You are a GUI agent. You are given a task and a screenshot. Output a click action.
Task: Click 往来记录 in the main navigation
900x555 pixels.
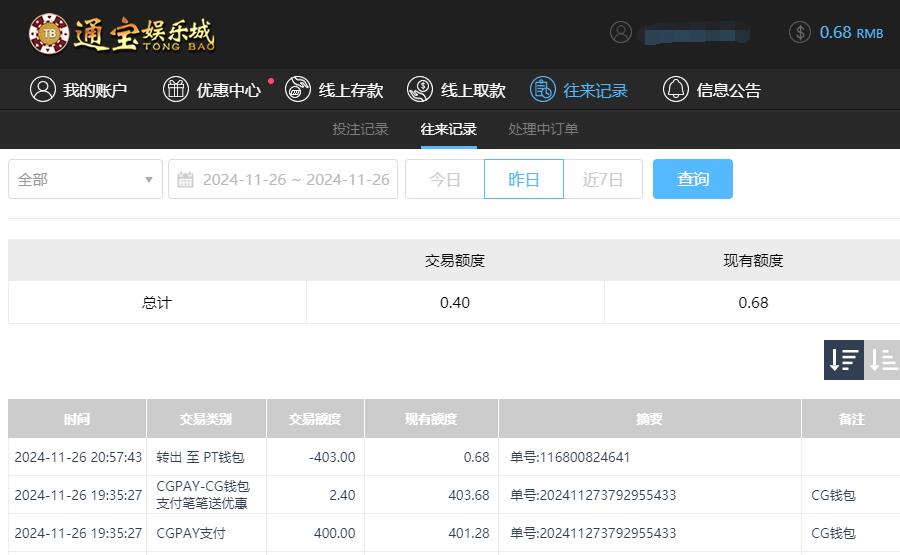click(x=580, y=90)
